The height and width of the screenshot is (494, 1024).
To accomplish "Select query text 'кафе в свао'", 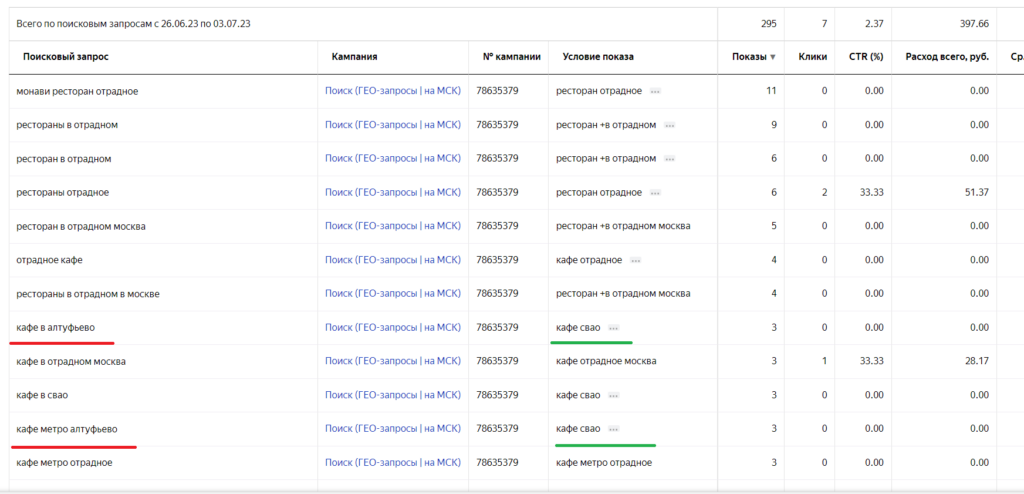I will coord(42,395).
